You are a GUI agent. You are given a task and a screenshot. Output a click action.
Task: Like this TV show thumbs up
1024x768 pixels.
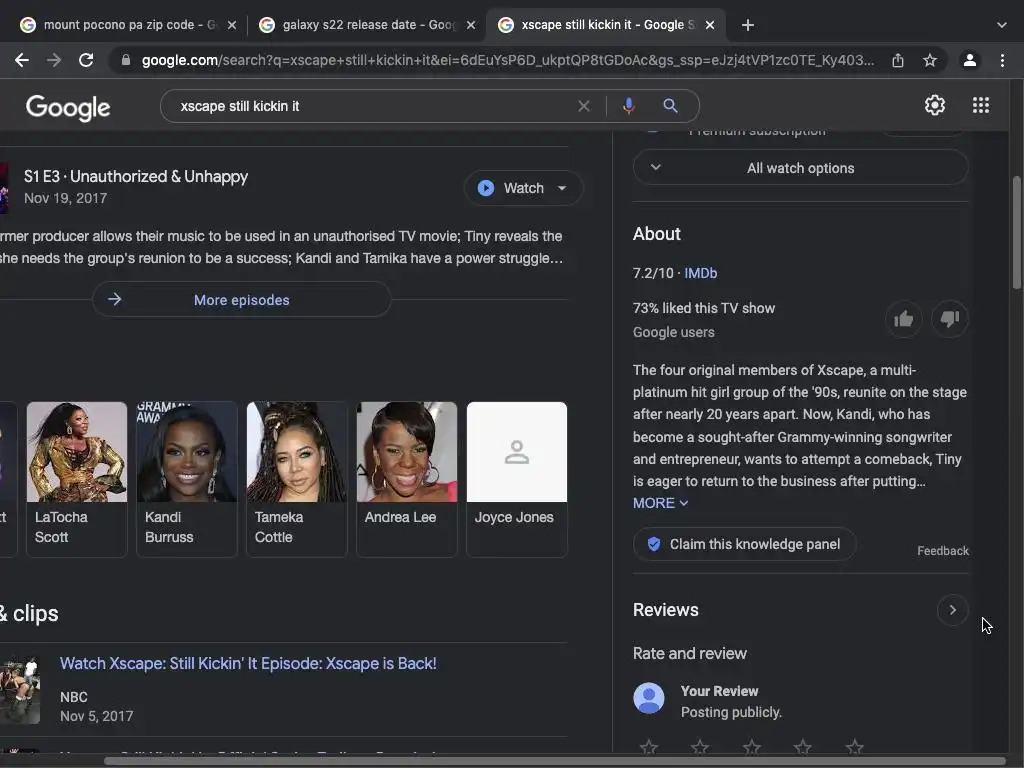[x=904, y=319]
